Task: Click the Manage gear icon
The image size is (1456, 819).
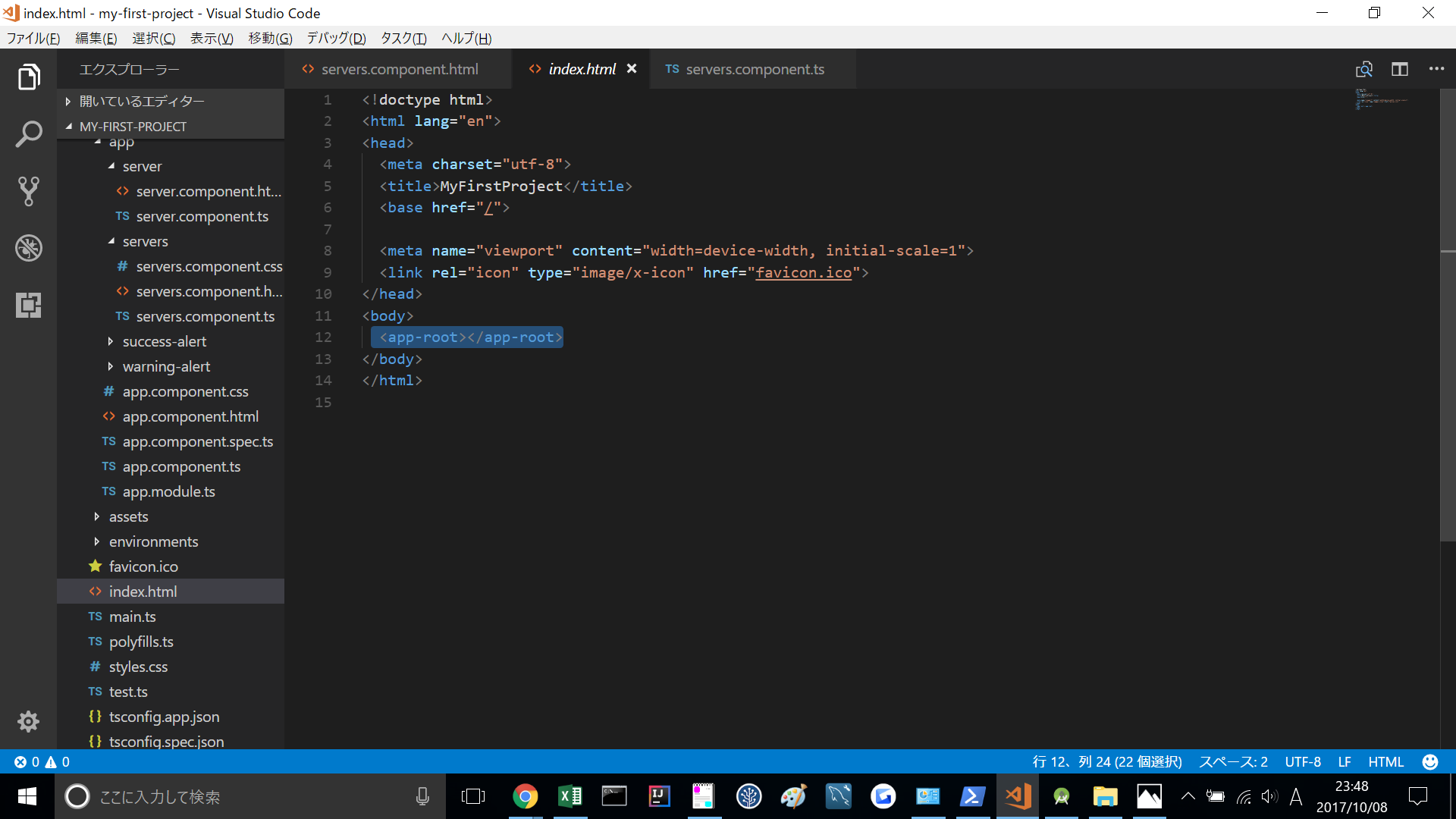Action: [x=28, y=721]
